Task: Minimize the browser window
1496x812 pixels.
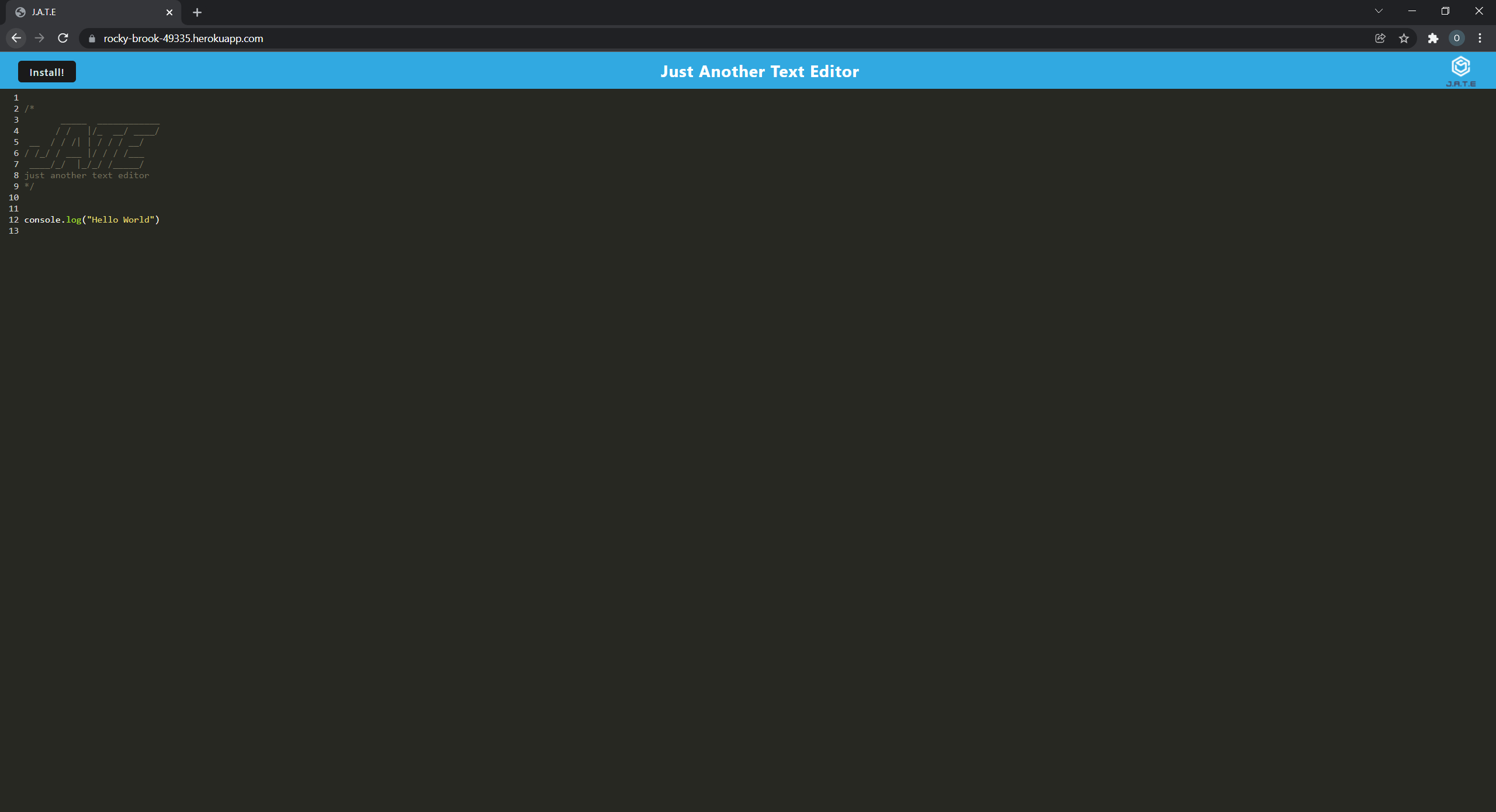Action: 1412,11
